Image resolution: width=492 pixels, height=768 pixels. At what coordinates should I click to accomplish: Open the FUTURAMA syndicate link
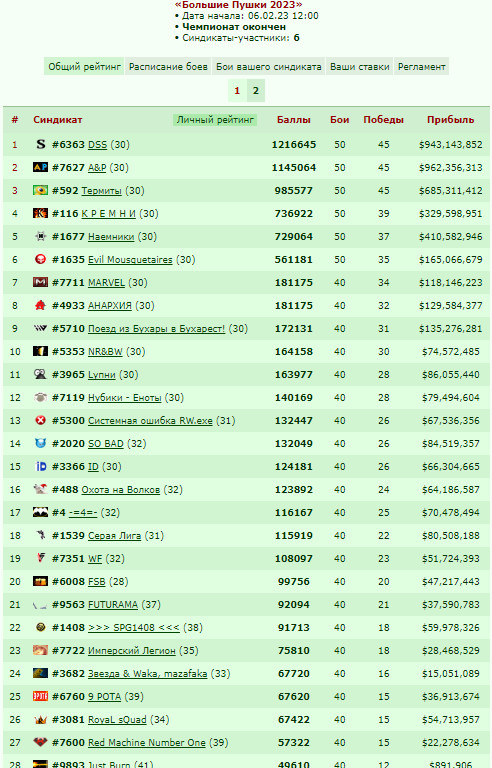click(113, 605)
